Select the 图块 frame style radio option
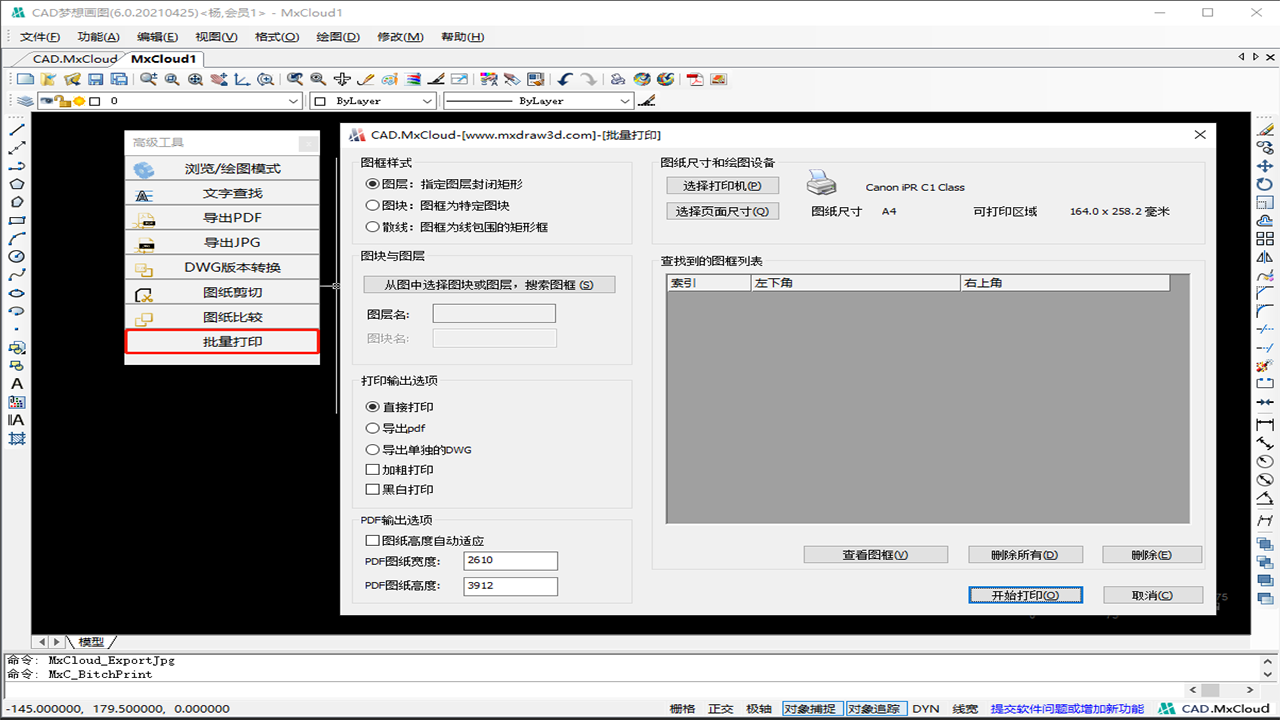This screenshot has width=1280, height=720. click(x=373, y=205)
